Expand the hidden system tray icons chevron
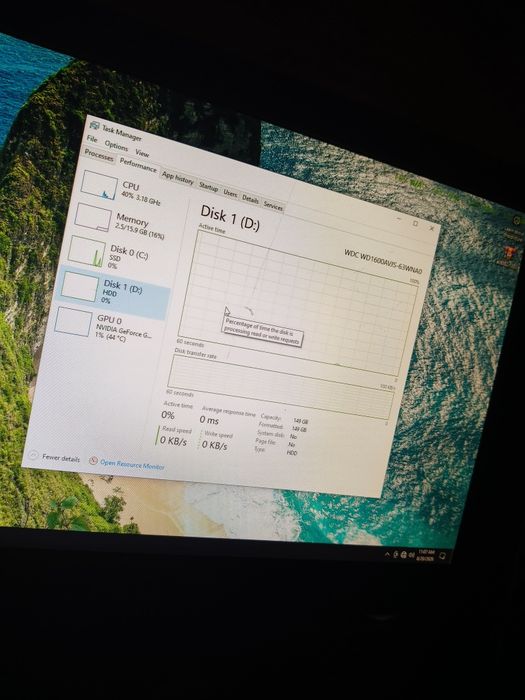 click(x=387, y=554)
